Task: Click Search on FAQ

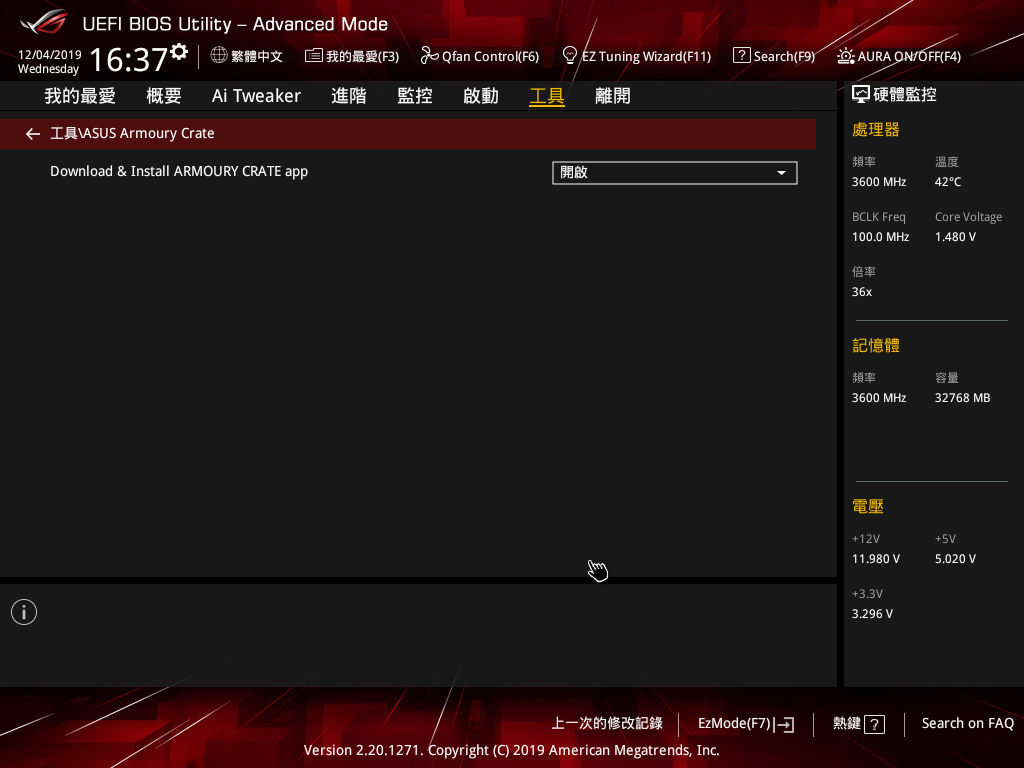Action: pos(968,724)
